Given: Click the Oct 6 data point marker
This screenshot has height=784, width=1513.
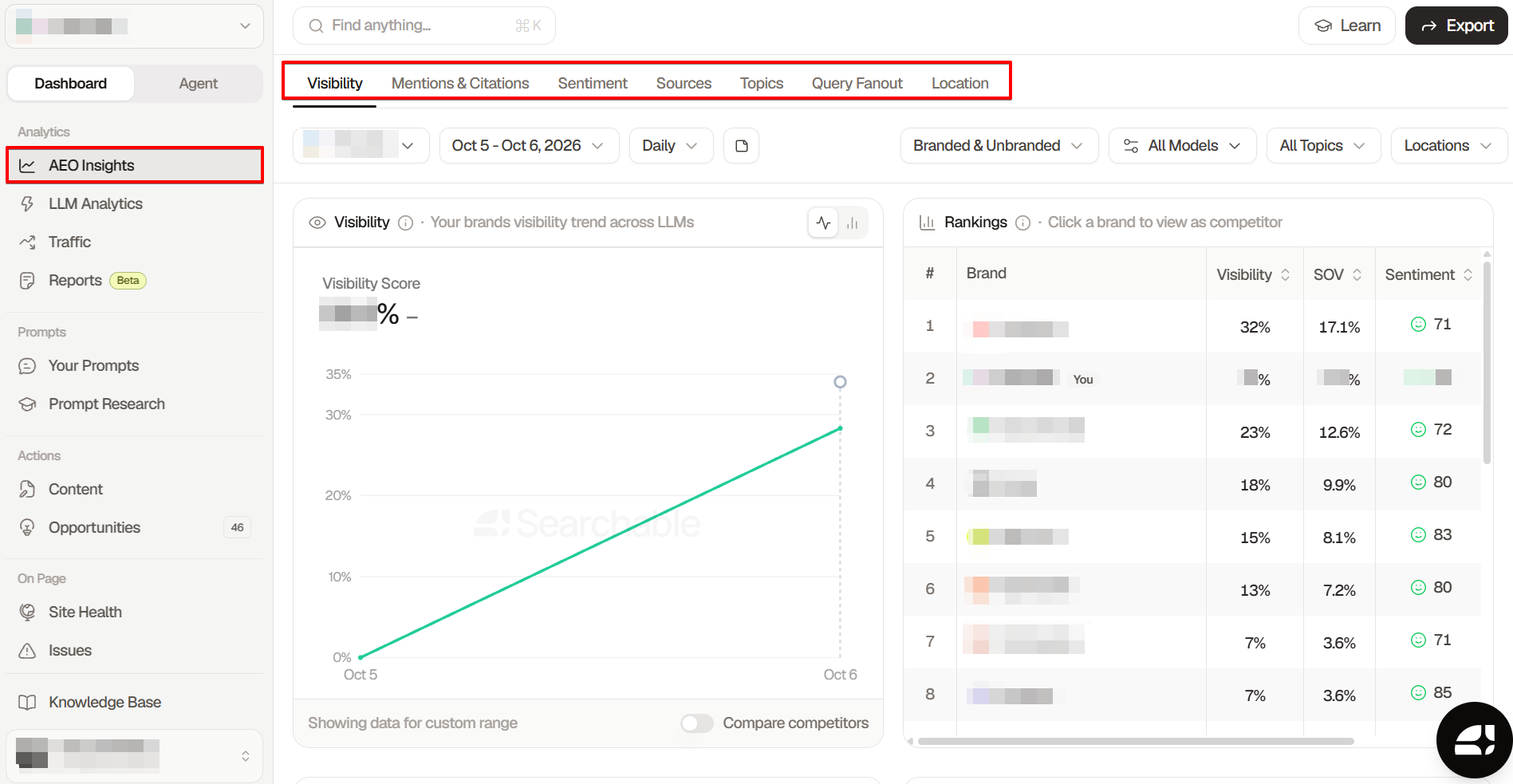Looking at the screenshot, I should tap(840, 382).
